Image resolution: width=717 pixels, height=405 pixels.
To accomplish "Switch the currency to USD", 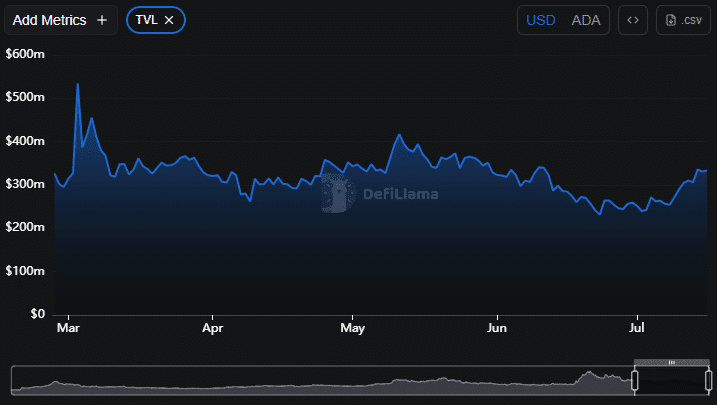I will (540, 20).
